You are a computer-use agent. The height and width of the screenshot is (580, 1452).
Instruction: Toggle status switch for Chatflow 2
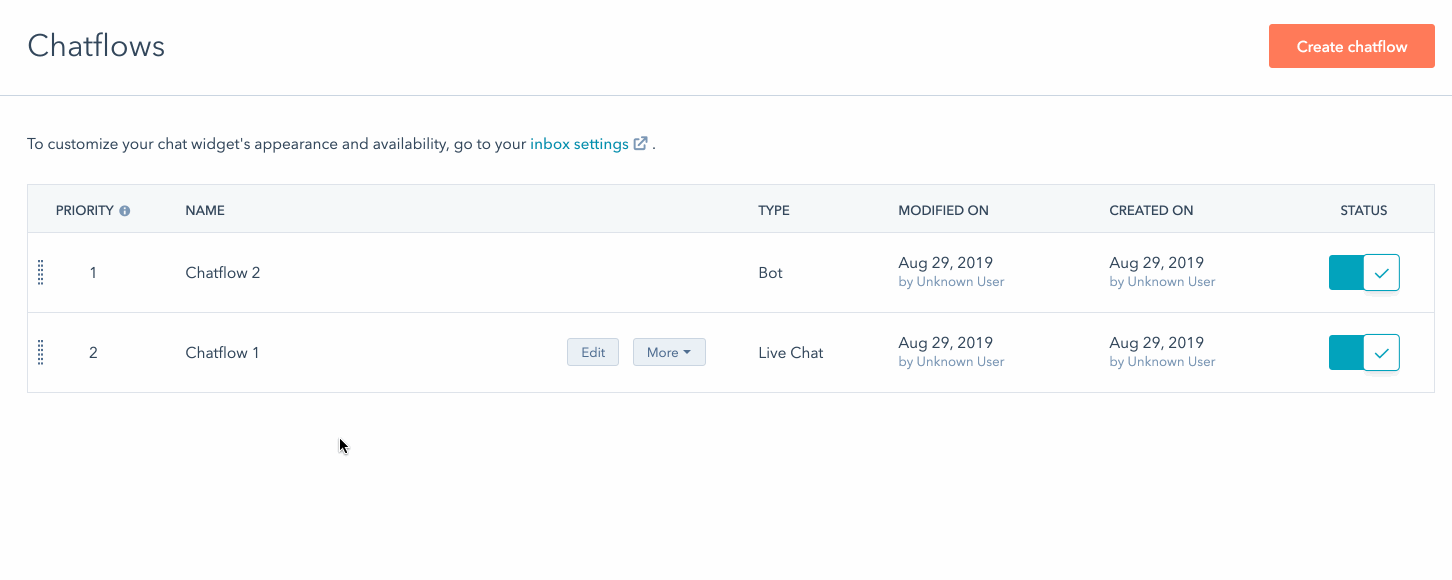click(x=1363, y=272)
